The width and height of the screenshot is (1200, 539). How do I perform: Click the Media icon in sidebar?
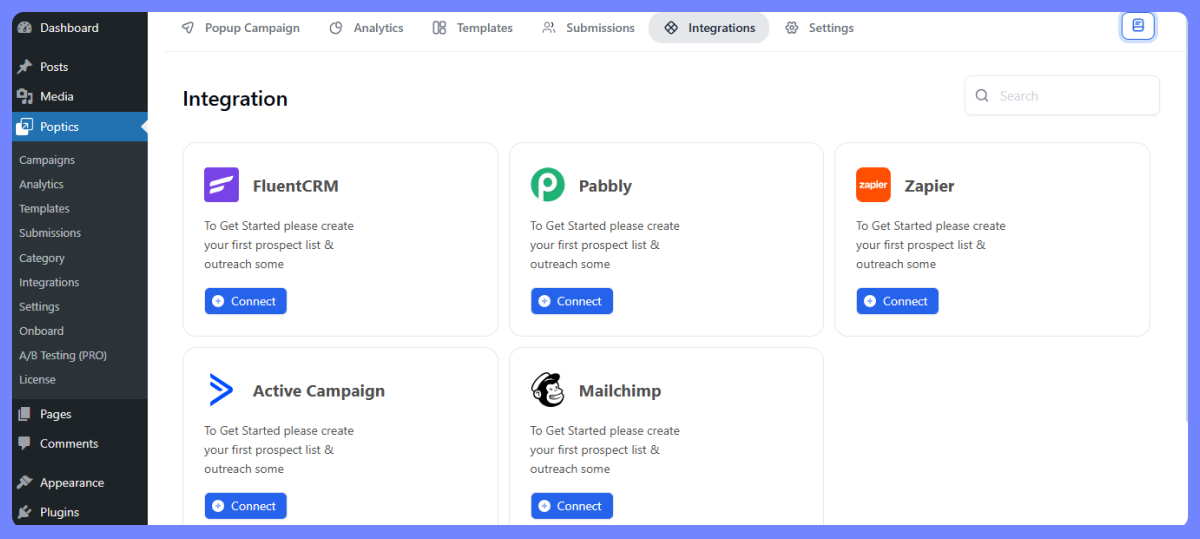(25, 97)
